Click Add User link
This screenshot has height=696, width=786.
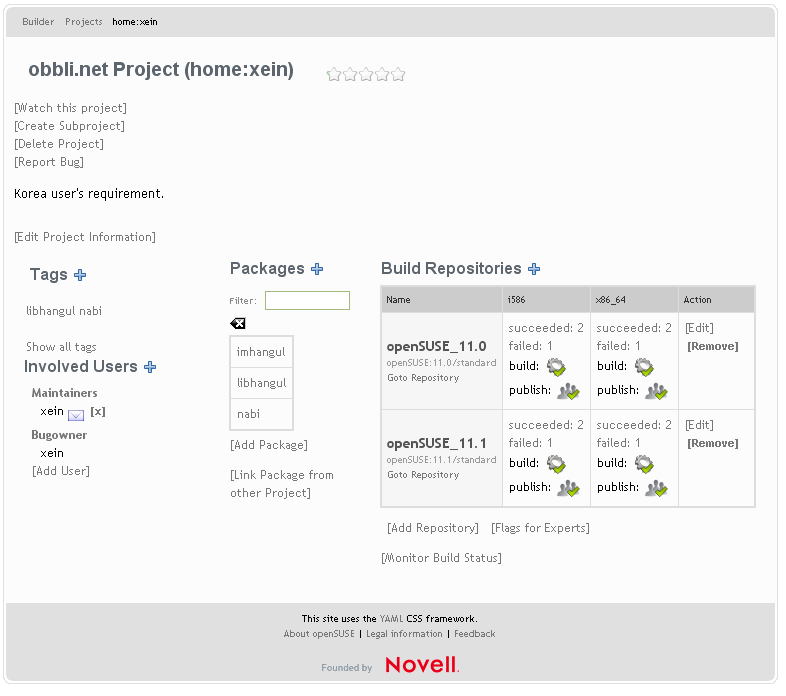coord(61,471)
